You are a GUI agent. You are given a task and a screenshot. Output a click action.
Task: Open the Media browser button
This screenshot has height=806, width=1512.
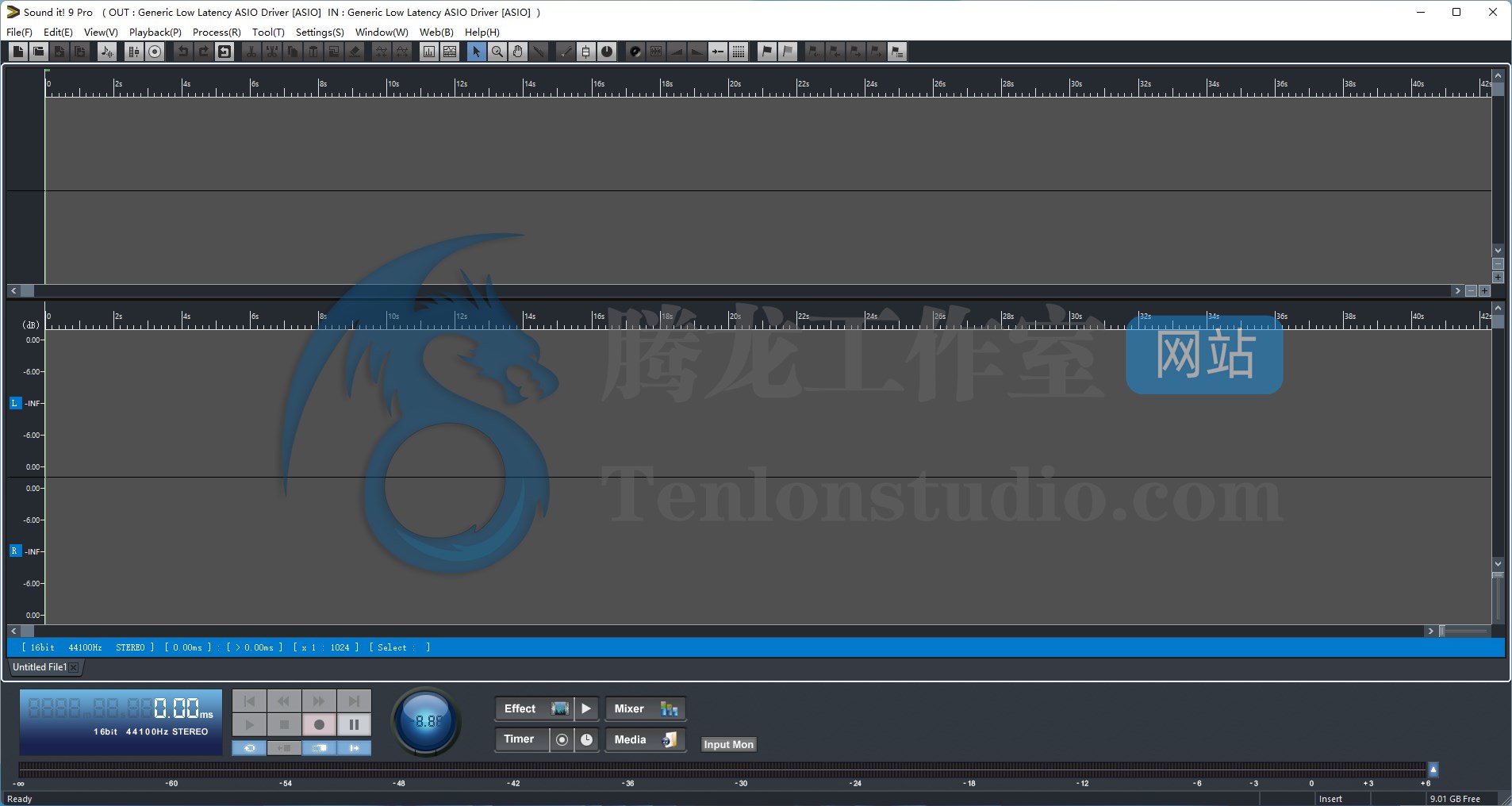pos(645,739)
